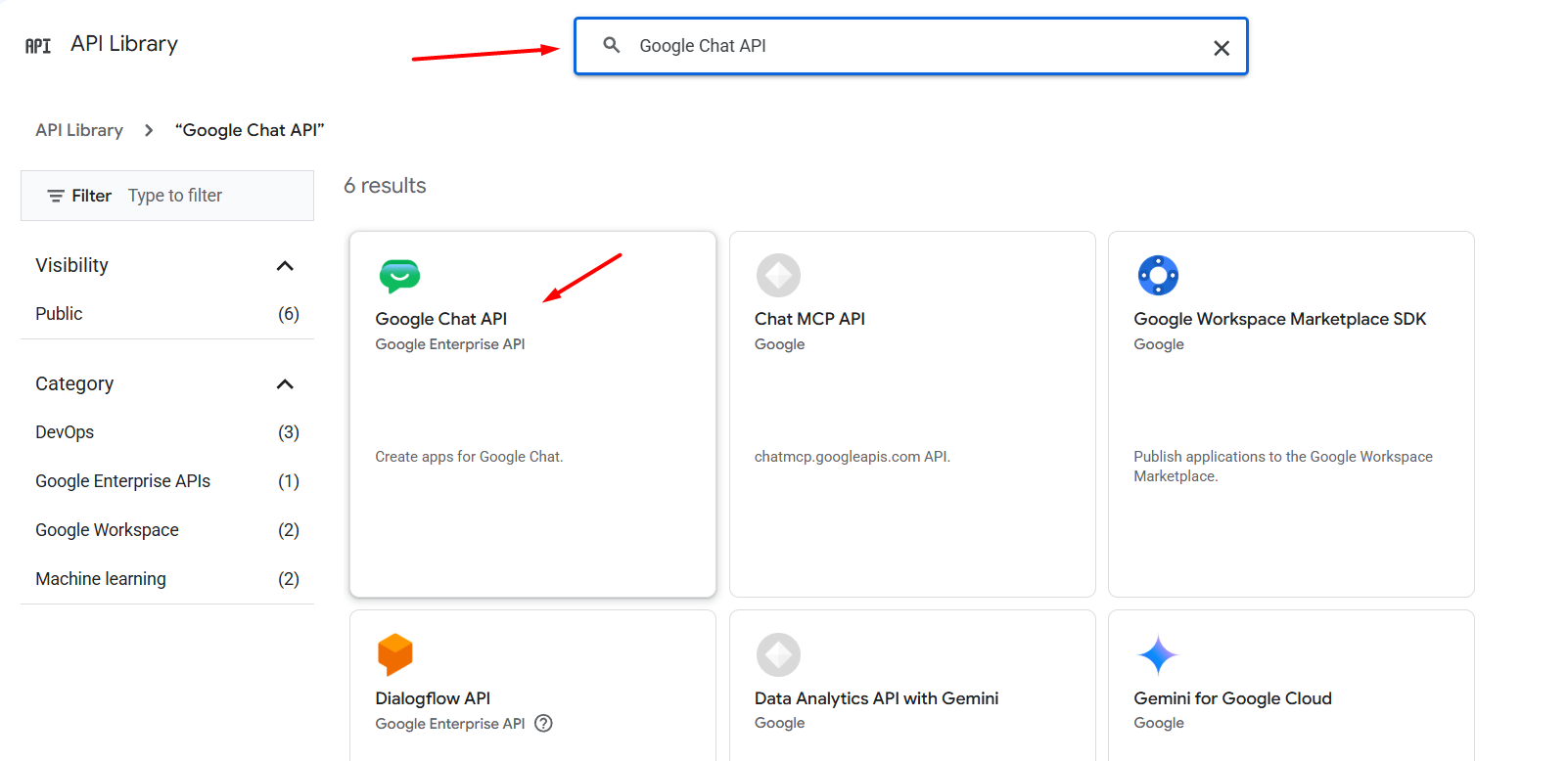This screenshot has height=761, width=1568.
Task: Click the "chatmcp.googleapis.com API." description
Action: click(852, 457)
